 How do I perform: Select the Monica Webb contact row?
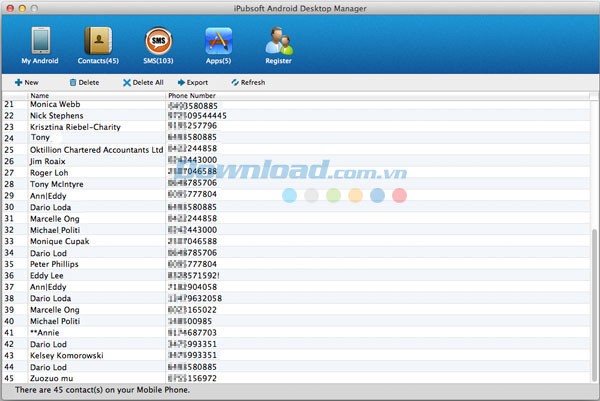(57, 105)
